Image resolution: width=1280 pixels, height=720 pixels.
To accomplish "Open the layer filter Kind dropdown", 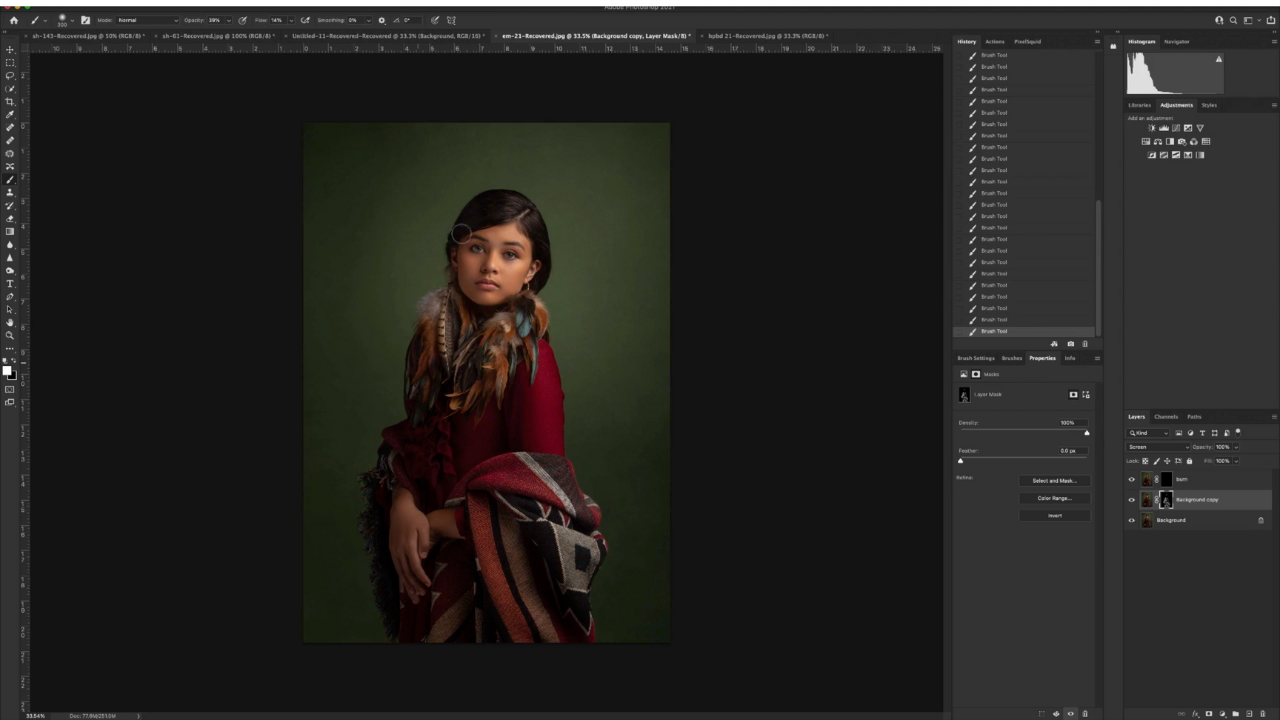I will pos(1148,433).
